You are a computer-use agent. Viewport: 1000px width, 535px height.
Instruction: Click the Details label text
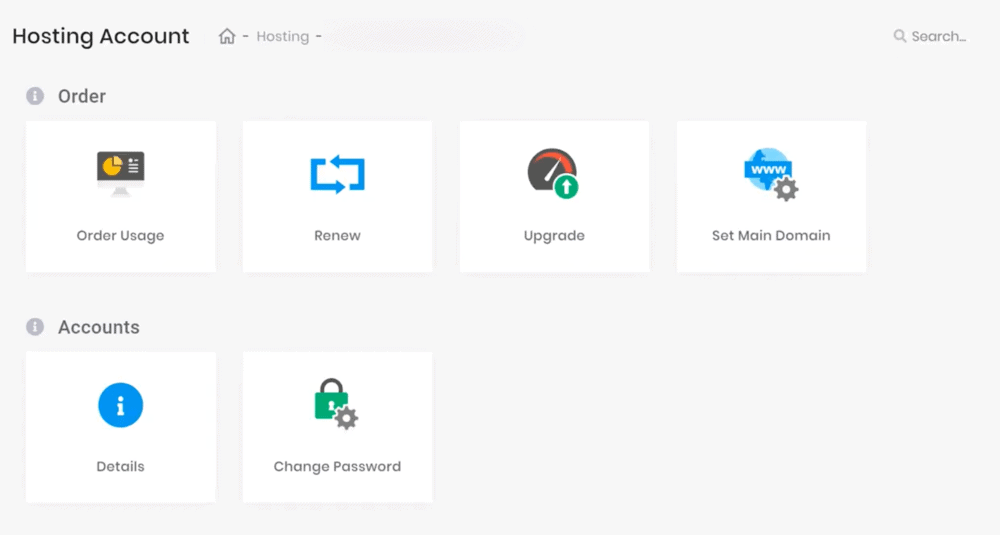point(121,466)
